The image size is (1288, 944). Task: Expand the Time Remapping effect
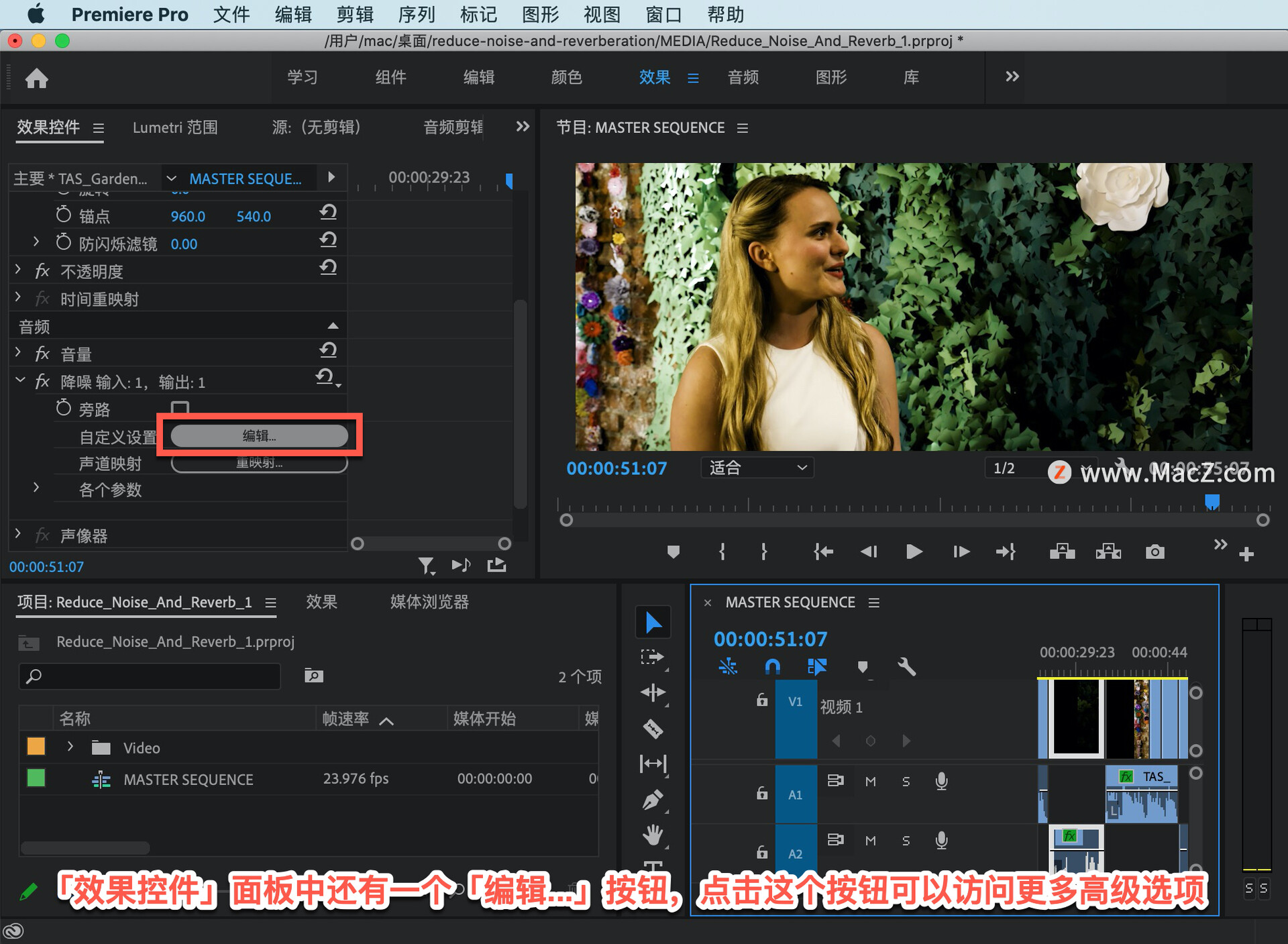pos(18,297)
